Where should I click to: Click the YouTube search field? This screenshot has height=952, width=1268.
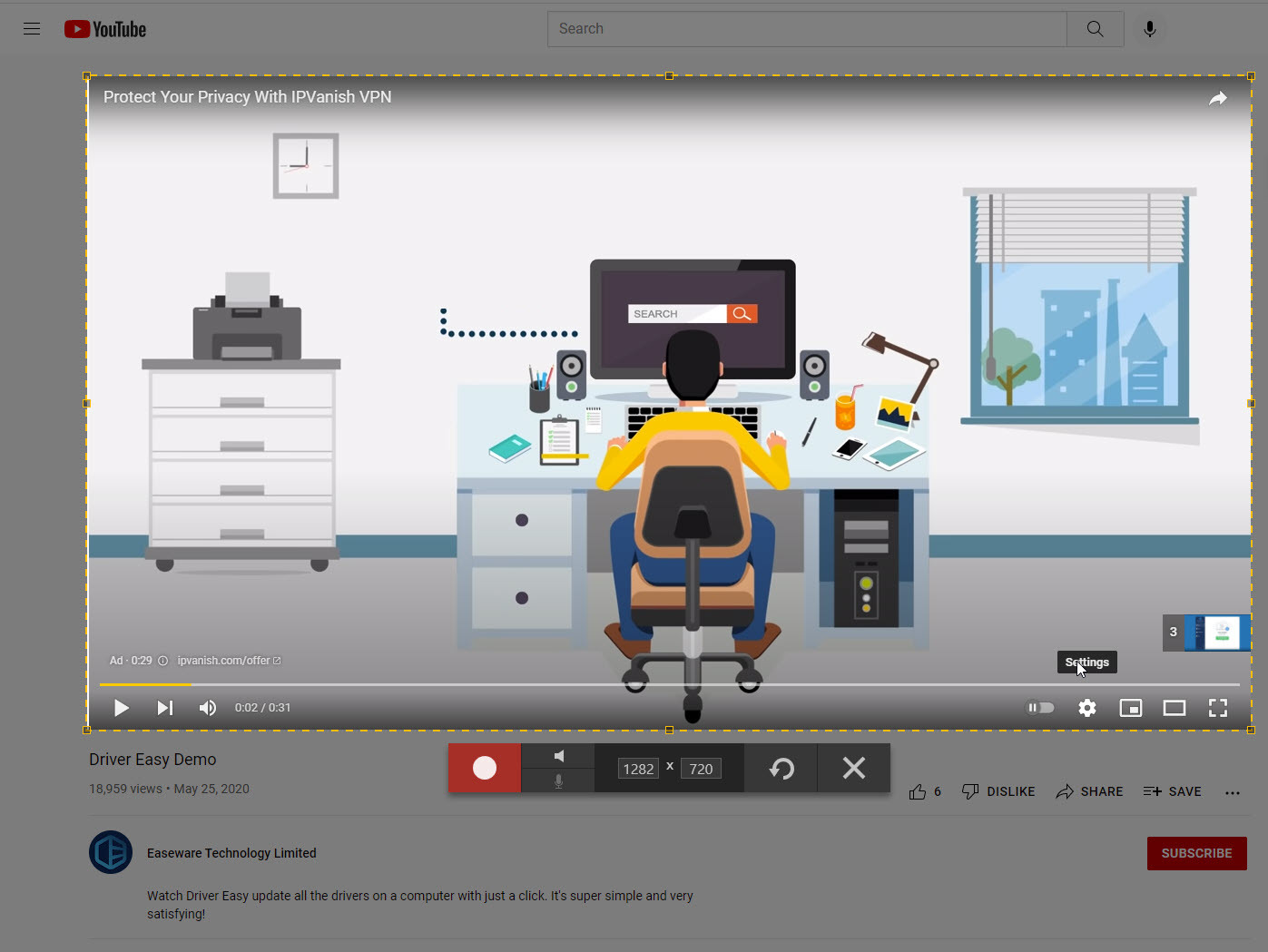[x=807, y=29]
